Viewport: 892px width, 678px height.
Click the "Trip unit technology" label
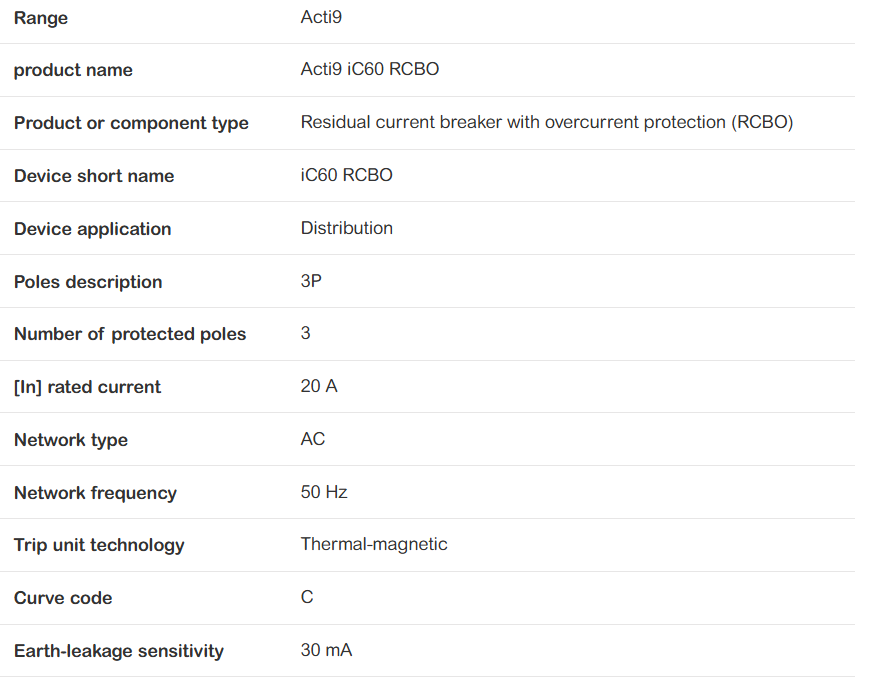coord(99,545)
